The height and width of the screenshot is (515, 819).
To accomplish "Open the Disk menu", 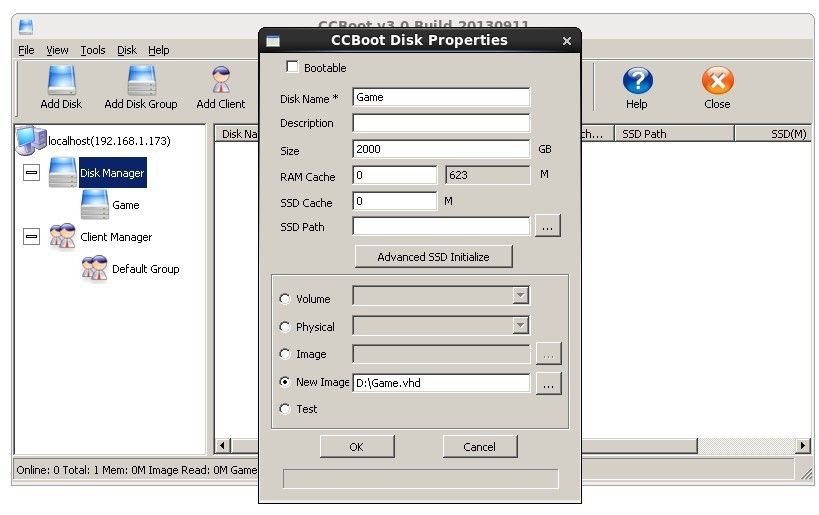I will tap(126, 50).
